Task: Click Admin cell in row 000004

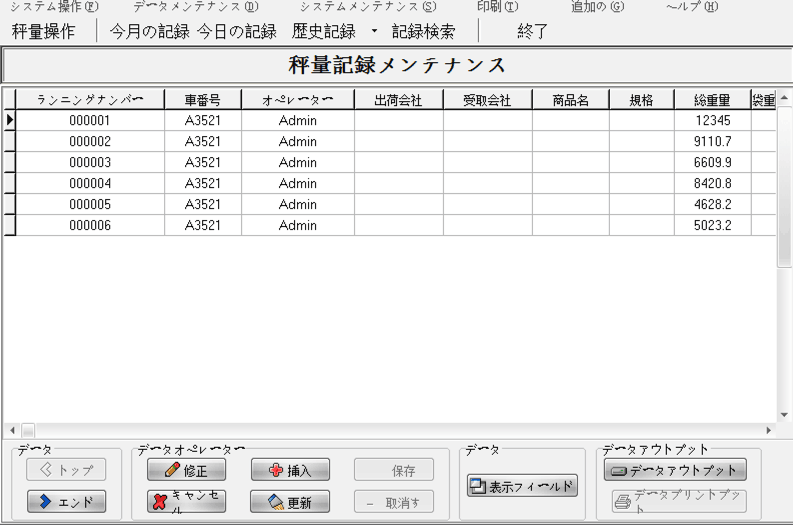Action: 298,183
